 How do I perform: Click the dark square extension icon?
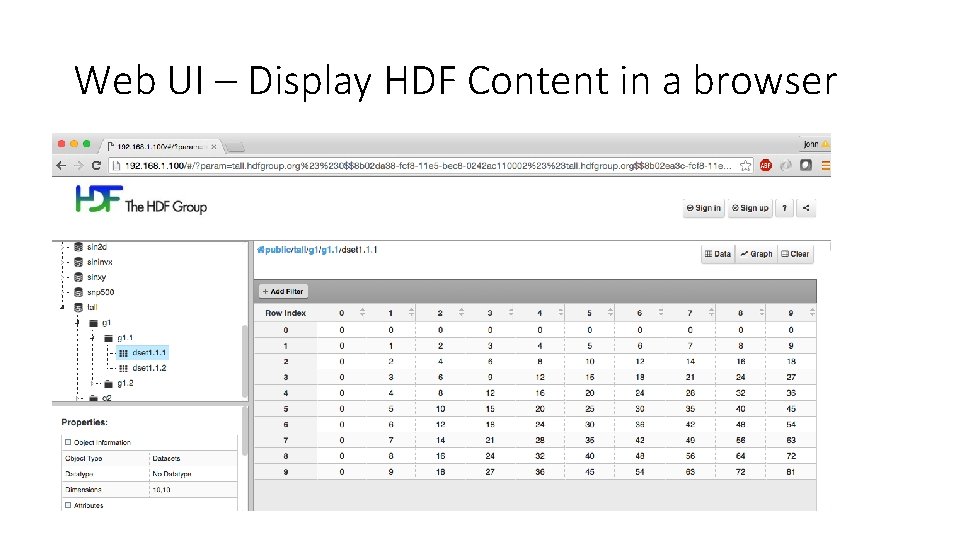(x=806, y=165)
